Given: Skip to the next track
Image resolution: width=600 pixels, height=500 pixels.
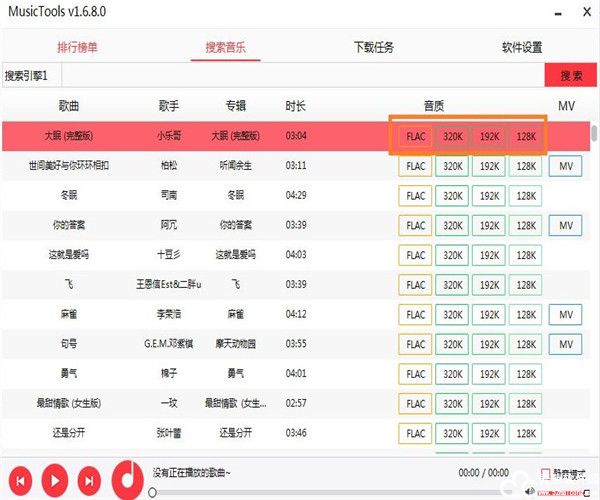Looking at the screenshot, I should (x=89, y=480).
